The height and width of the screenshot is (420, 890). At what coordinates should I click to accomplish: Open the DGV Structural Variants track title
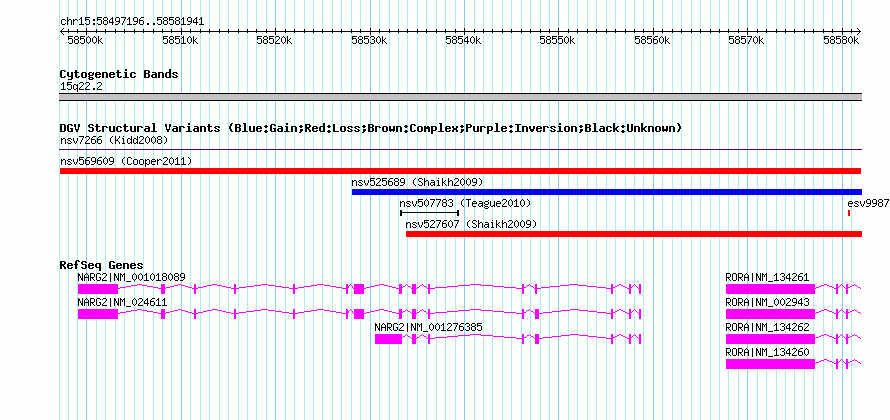(x=371, y=128)
